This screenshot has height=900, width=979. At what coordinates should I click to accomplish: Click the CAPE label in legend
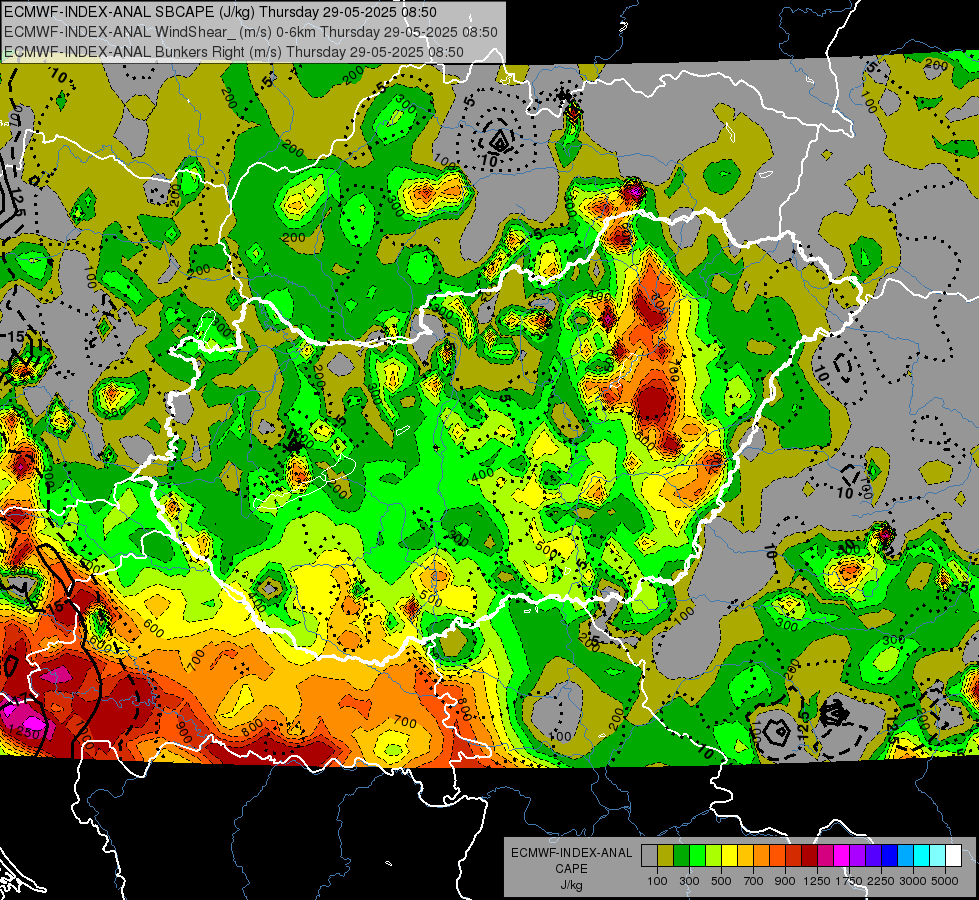[x=571, y=869]
